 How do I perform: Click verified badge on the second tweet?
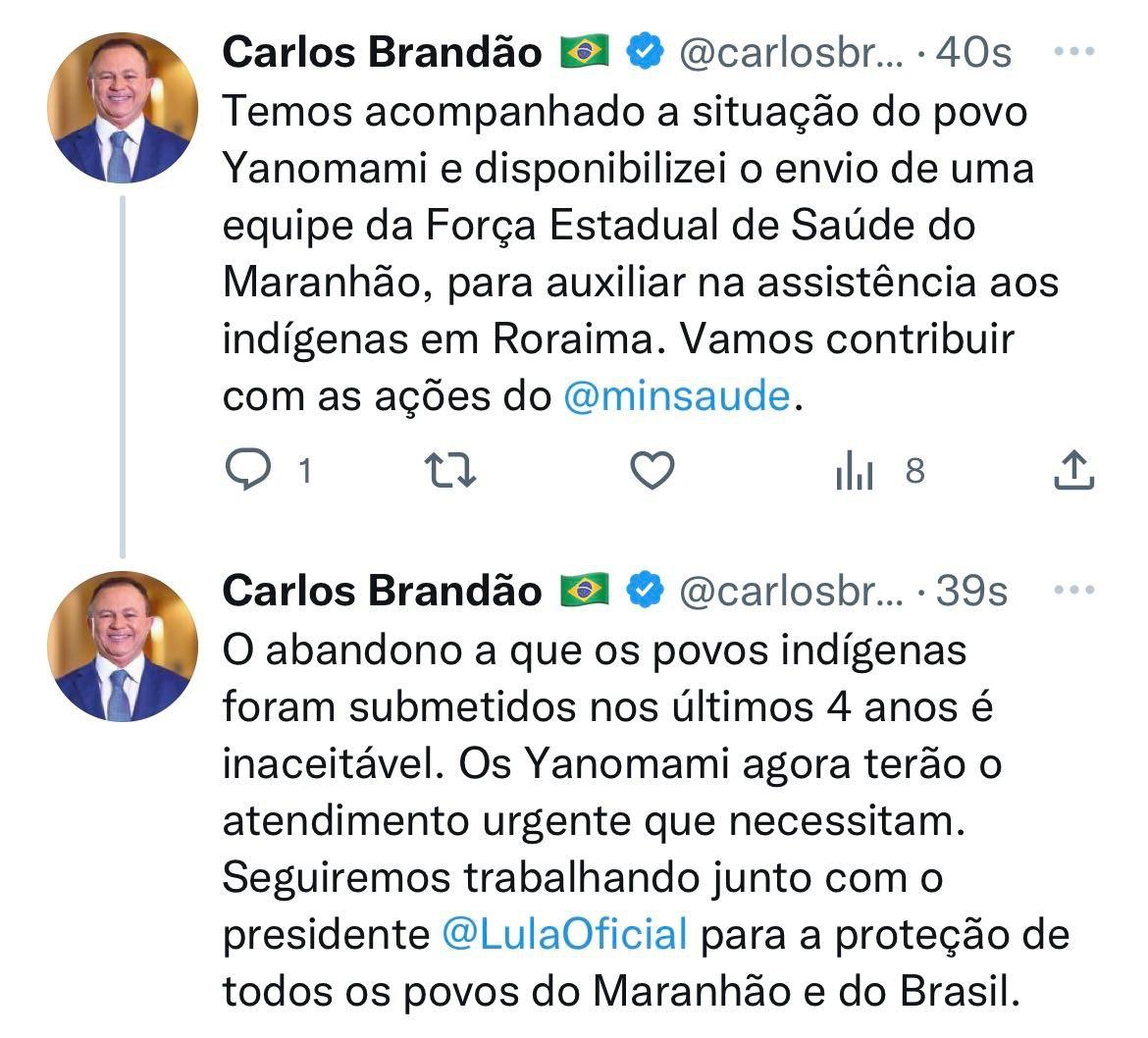point(645,591)
